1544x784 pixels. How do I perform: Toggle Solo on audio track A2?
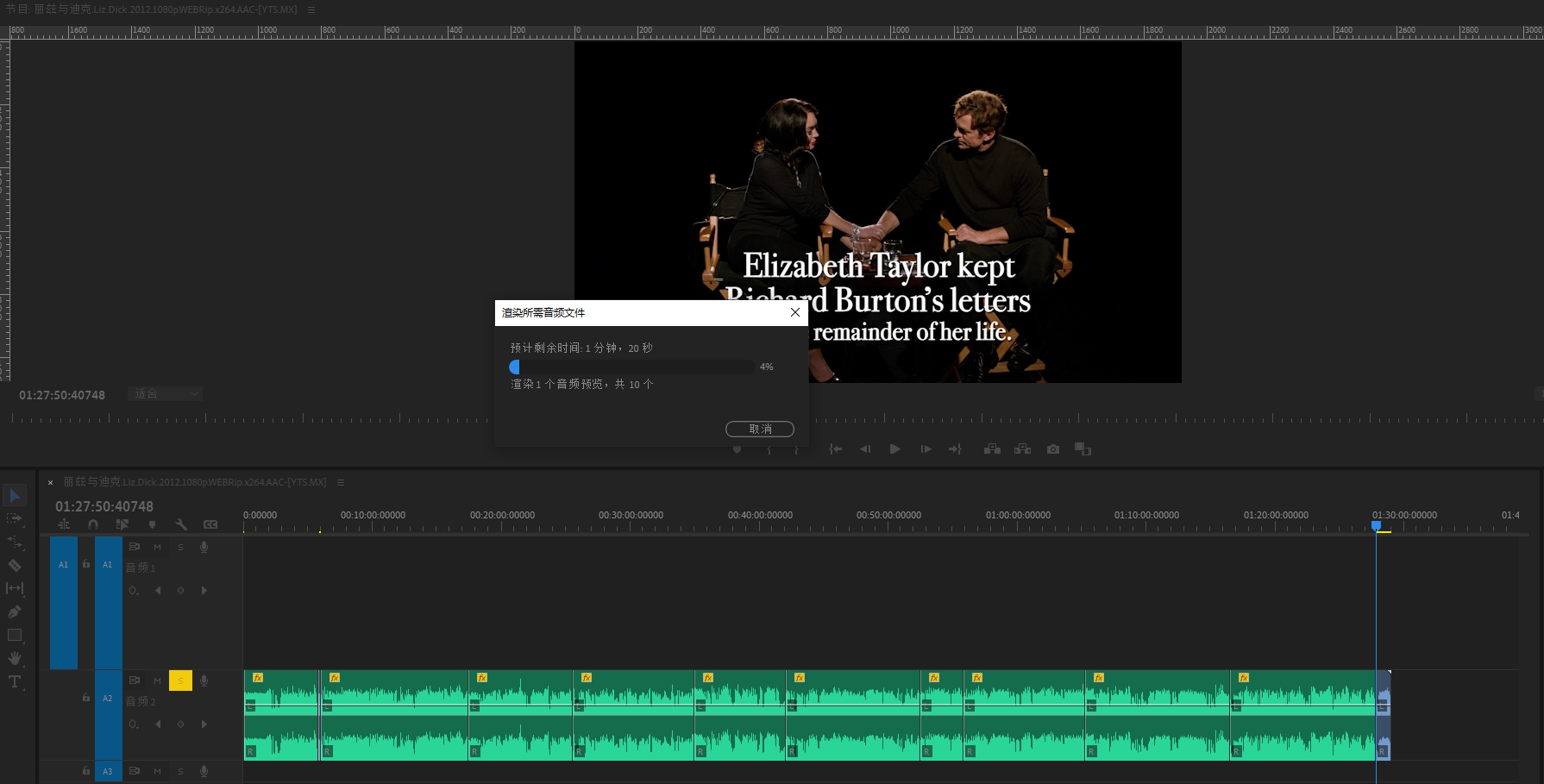coord(180,681)
